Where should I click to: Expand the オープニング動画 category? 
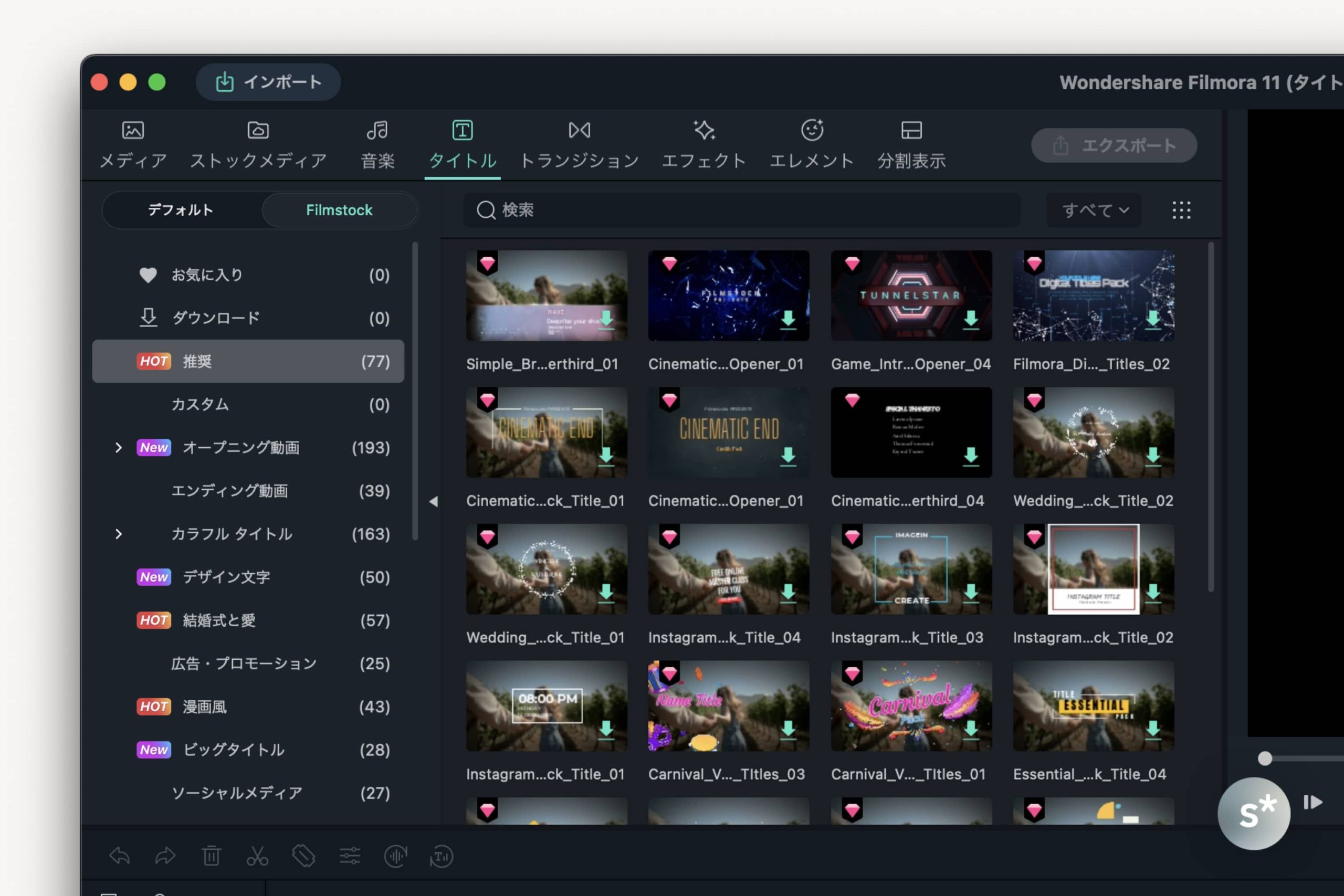click(x=118, y=447)
